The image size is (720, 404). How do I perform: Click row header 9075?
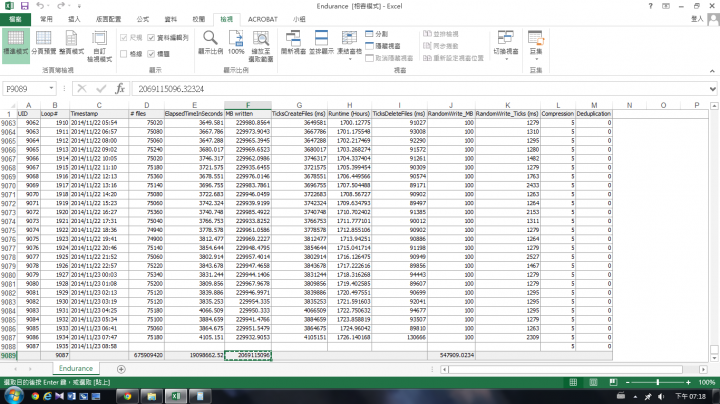tap(8, 230)
